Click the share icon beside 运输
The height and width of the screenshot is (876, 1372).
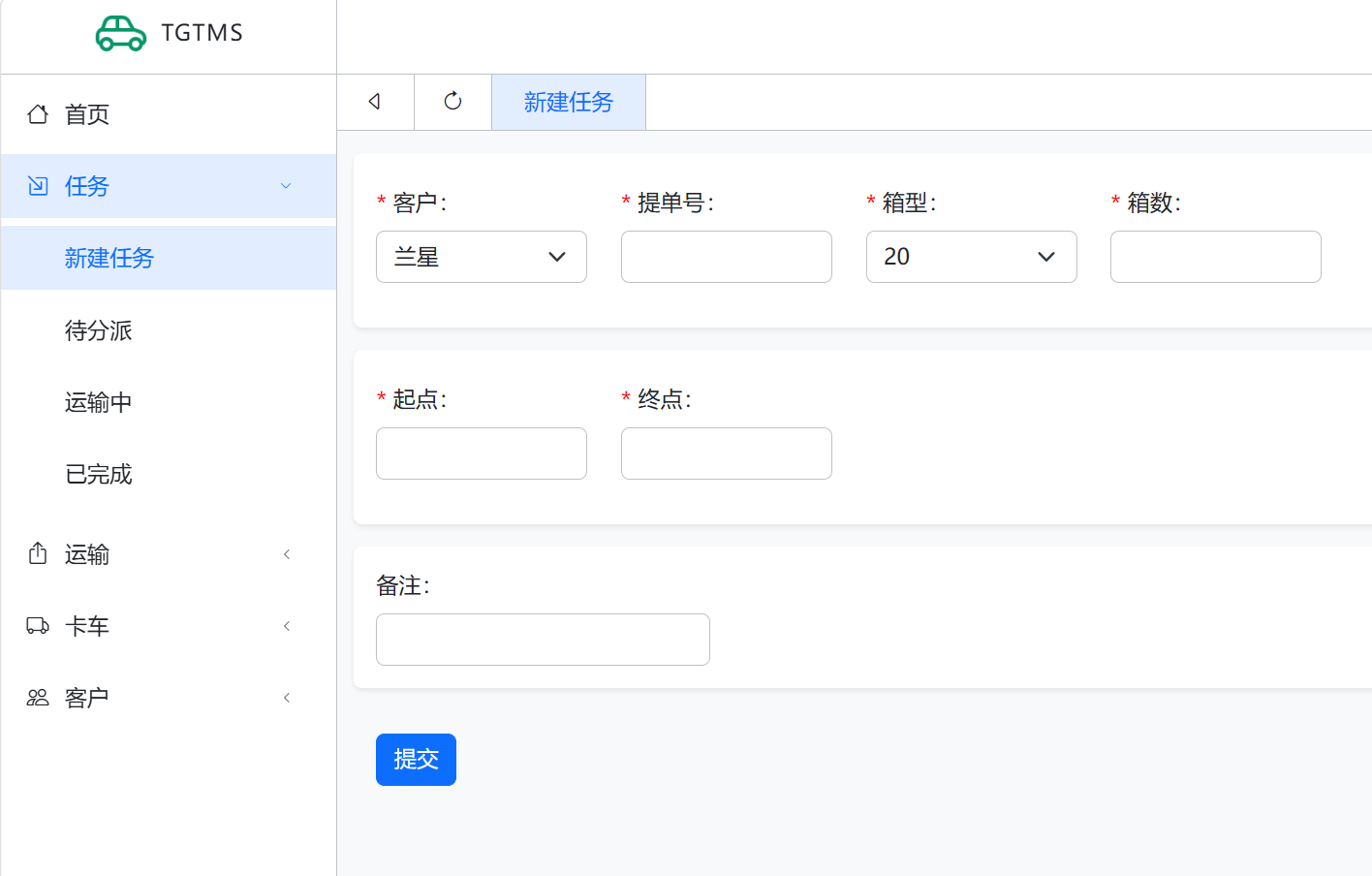coord(38,553)
